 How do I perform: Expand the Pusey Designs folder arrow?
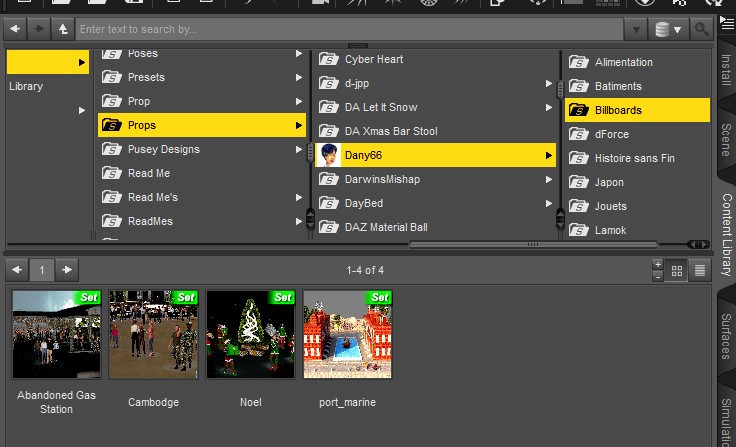pyautogui.click(x=299, y=149)
